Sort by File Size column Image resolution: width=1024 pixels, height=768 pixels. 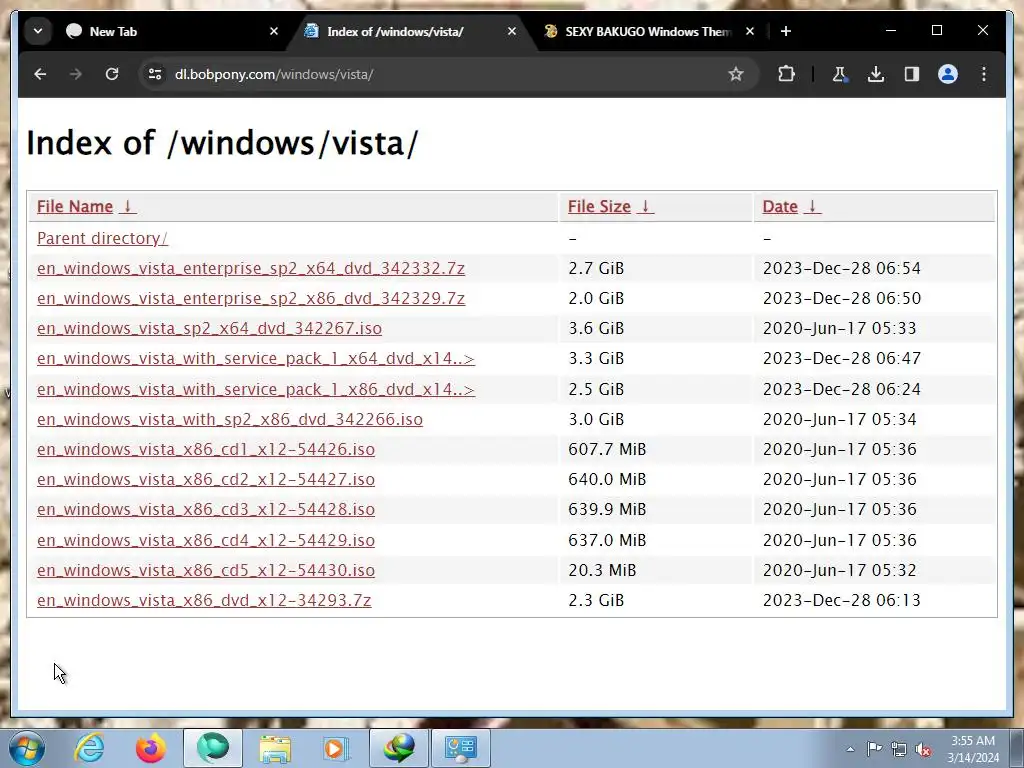[599, 206]
